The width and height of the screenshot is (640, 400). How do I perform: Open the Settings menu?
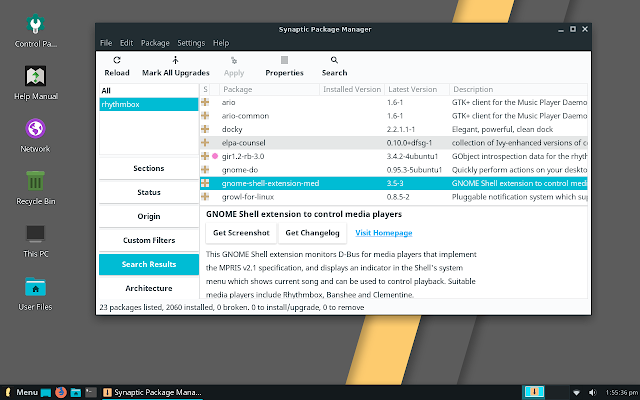pos(191,43)
